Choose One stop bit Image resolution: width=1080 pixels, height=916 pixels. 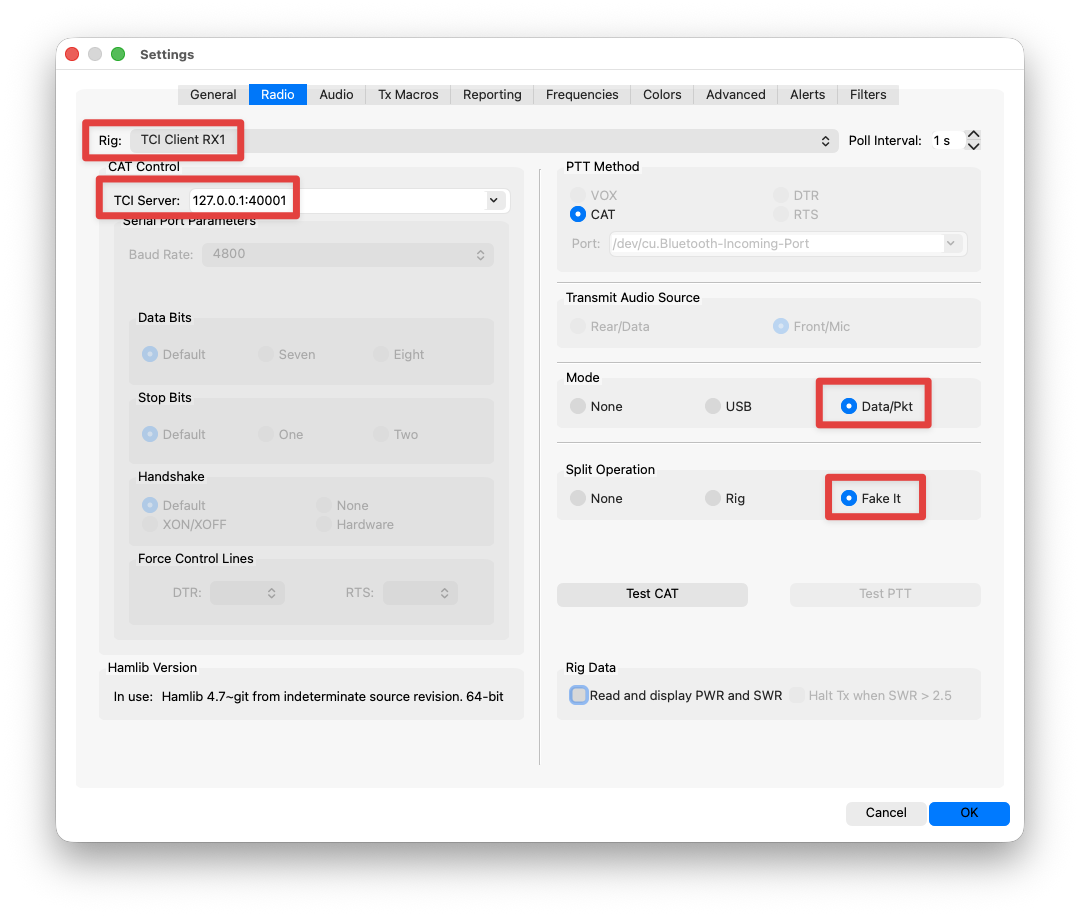click(x=281, y=434)
